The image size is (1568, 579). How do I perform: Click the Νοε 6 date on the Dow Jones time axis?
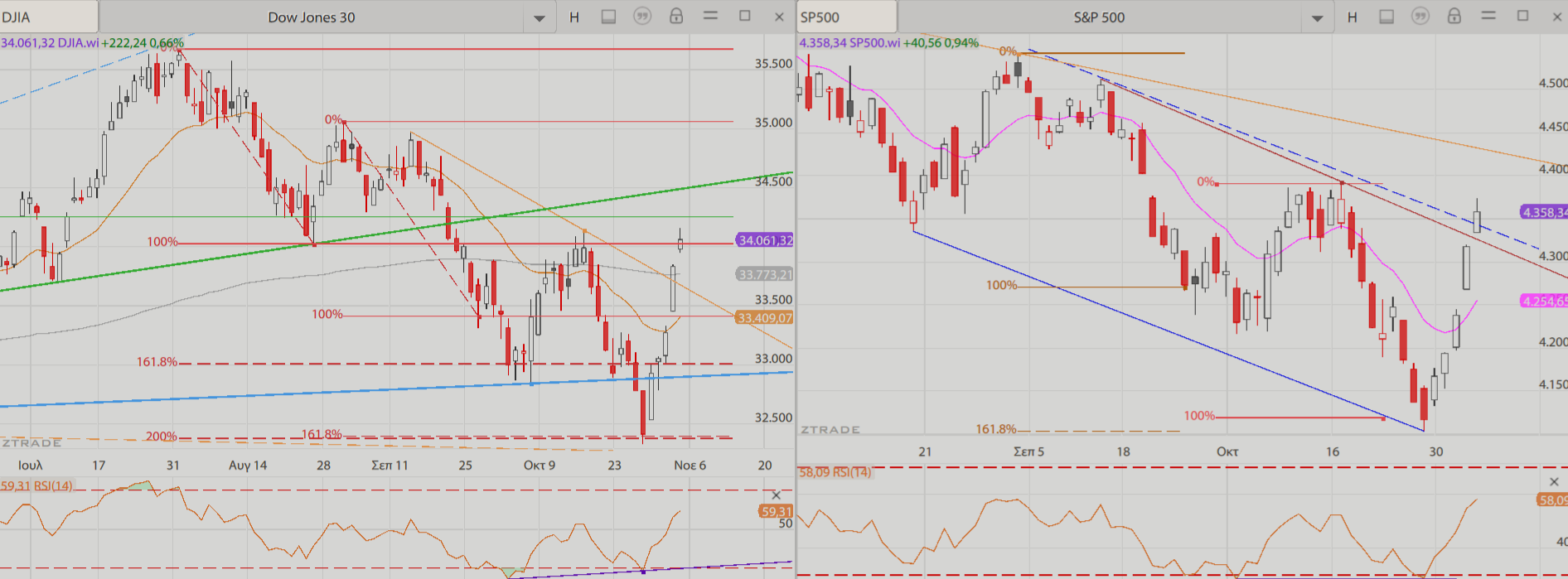(x=690, y=465)
